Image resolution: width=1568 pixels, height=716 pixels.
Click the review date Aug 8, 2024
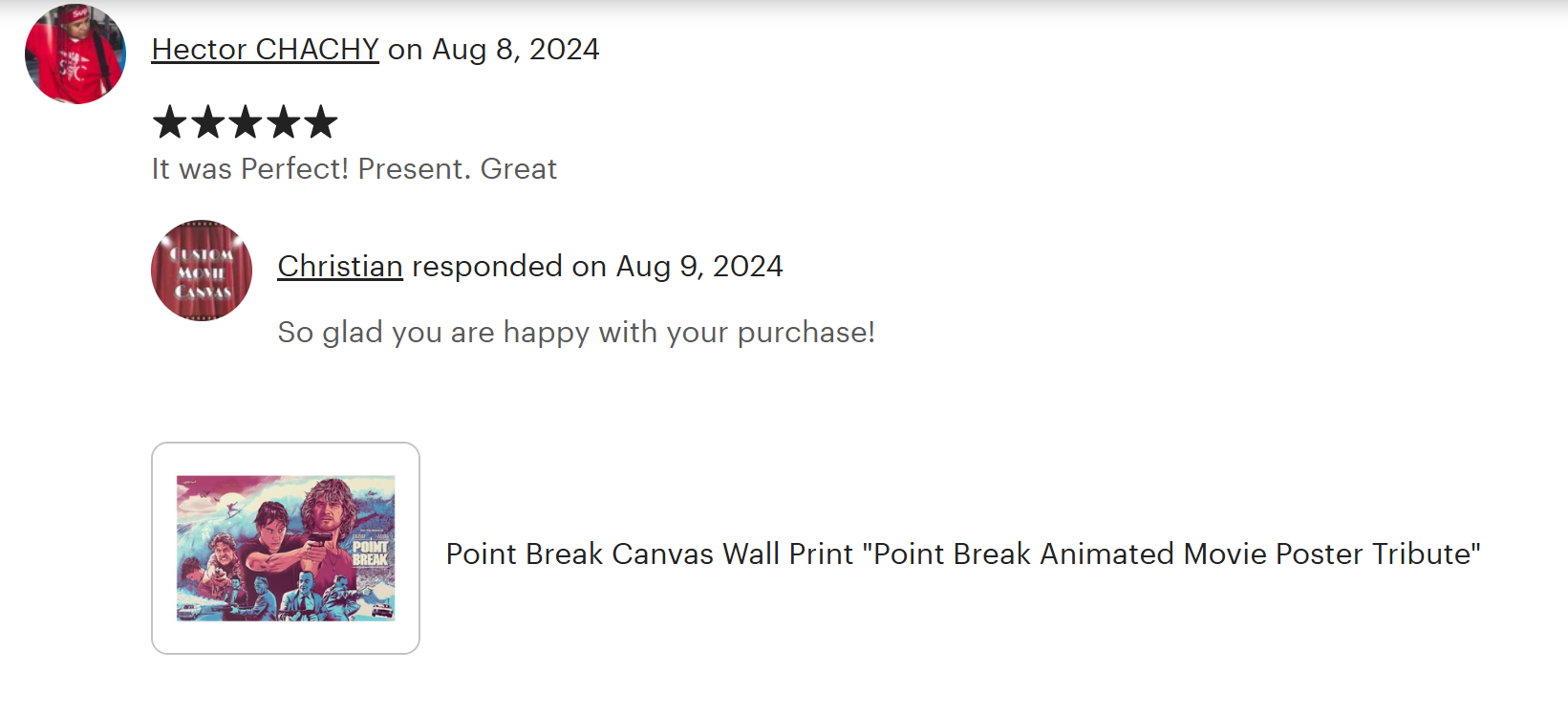pyautogui.click(x=516, y=49)
